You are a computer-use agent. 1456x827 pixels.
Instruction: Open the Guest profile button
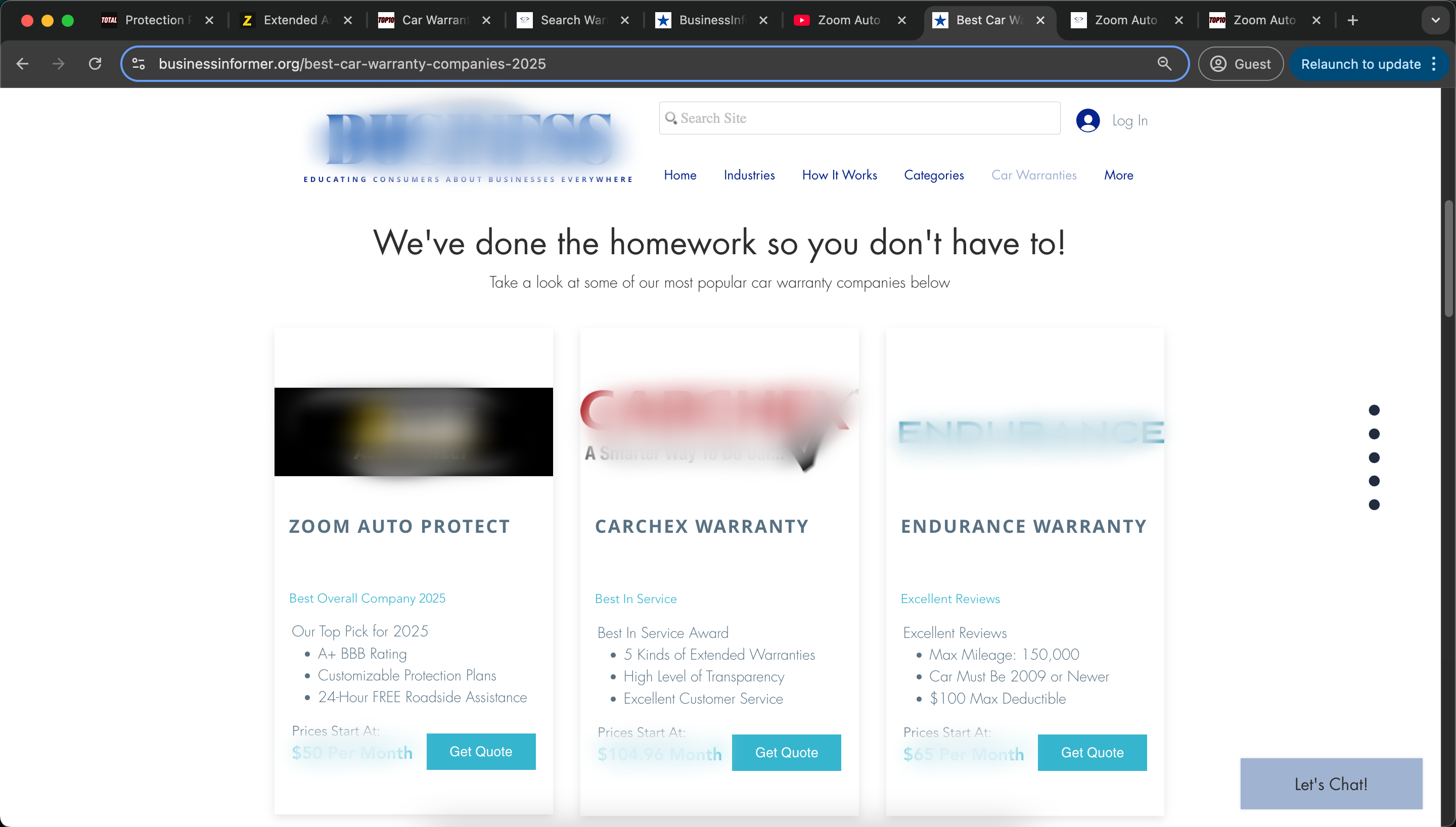pyautogui.click(x=1240, y=64)
